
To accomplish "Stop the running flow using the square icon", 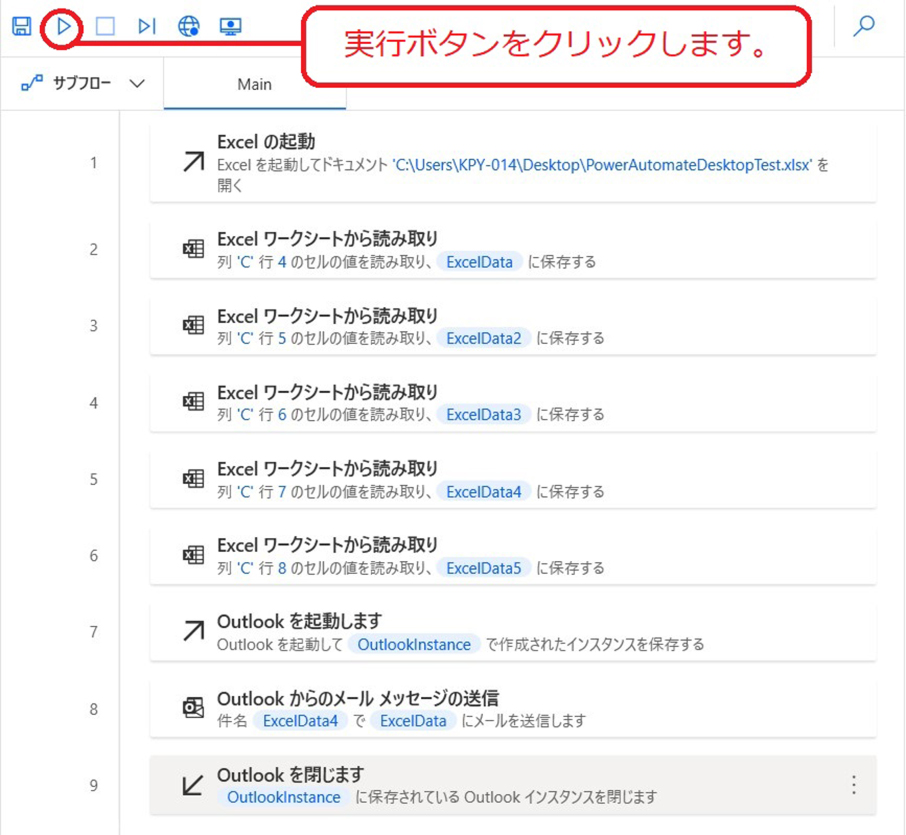I will [x=105, y=26].
